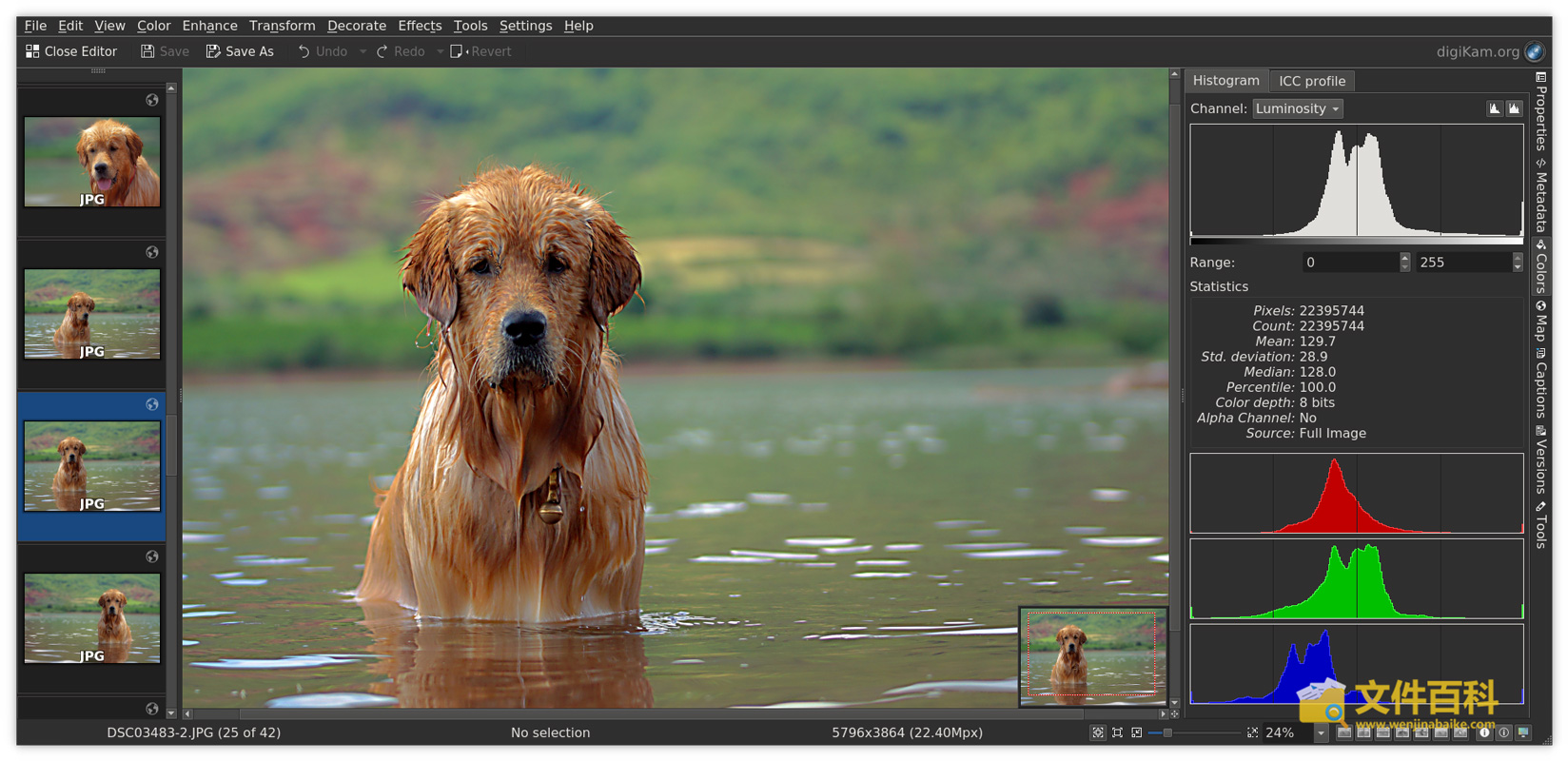The width and height of the screenshot is (1568, 761).
Task: Click the pan overview mini preview
Action: 1092,656
